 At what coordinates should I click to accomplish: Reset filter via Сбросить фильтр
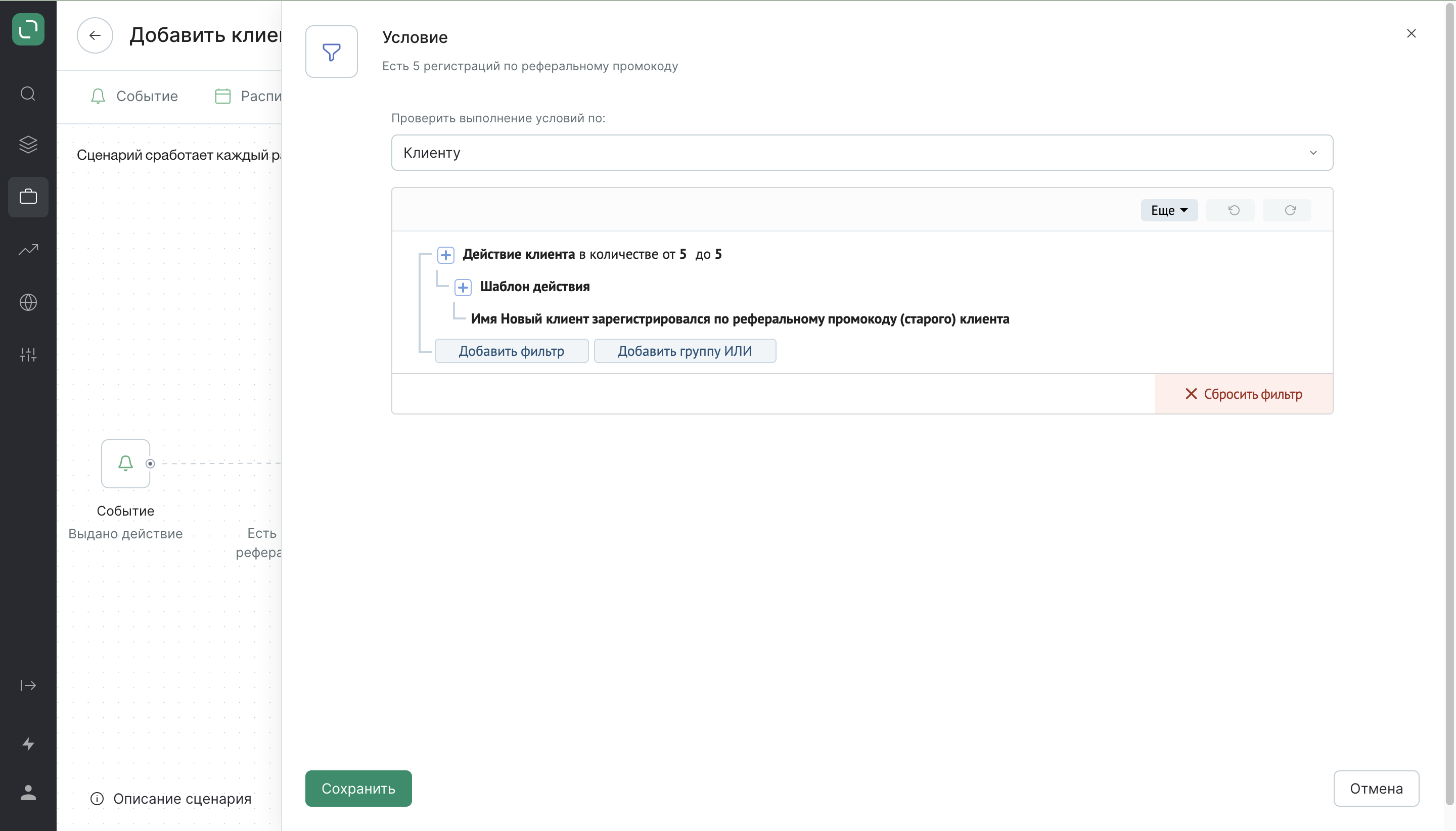(1244, 394)
